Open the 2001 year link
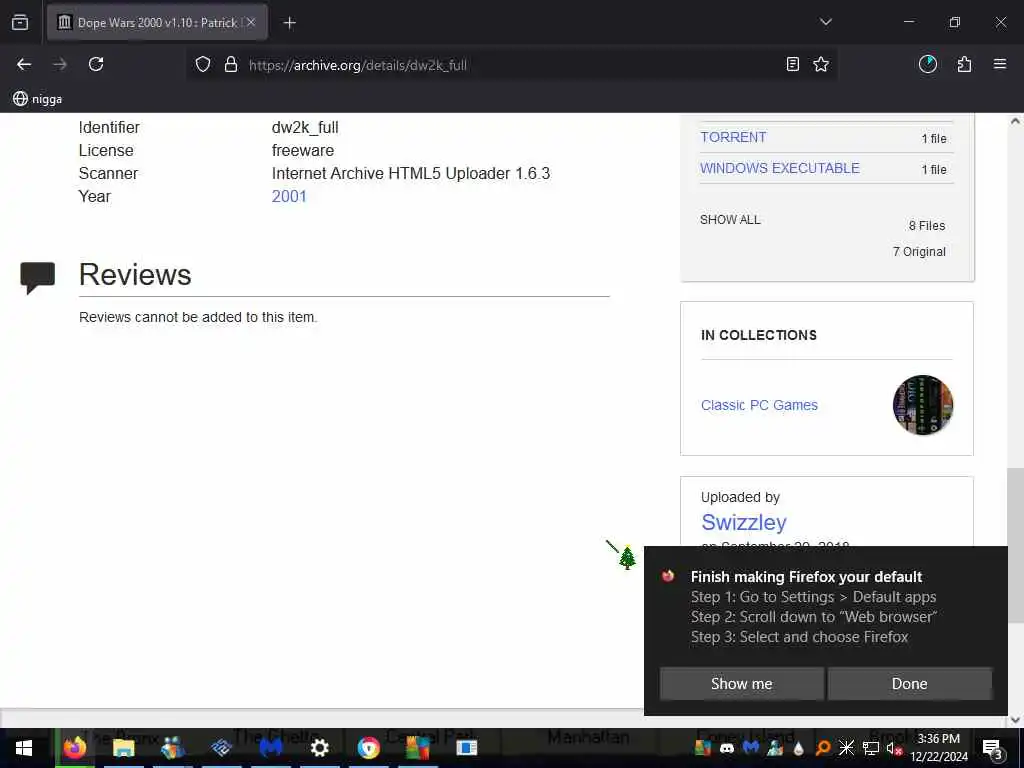The width and height of the screenshot is (1024, 768). click(289, 197)
